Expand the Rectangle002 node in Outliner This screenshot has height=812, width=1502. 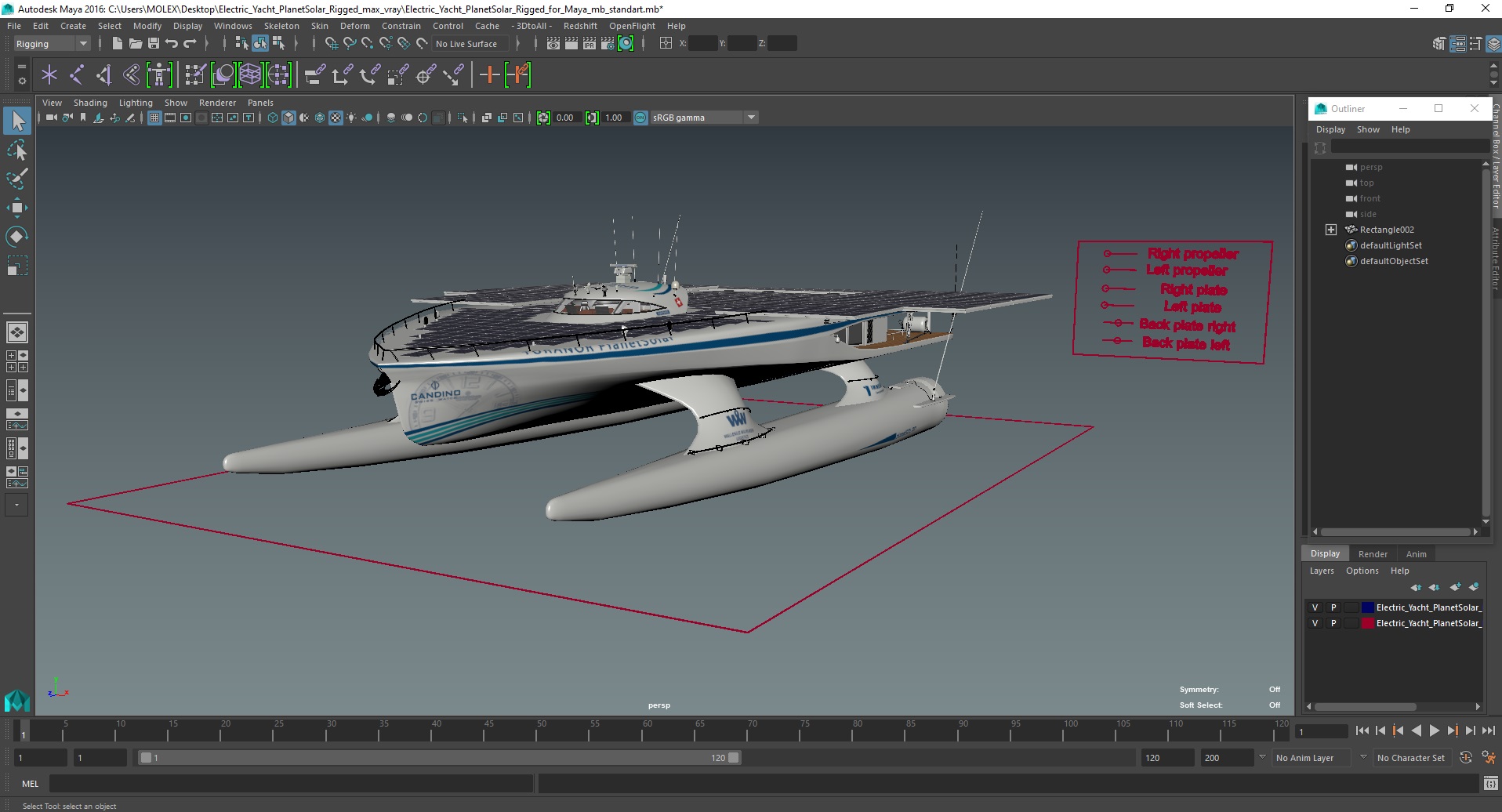pyautogui.click(x=1331, y=230)
